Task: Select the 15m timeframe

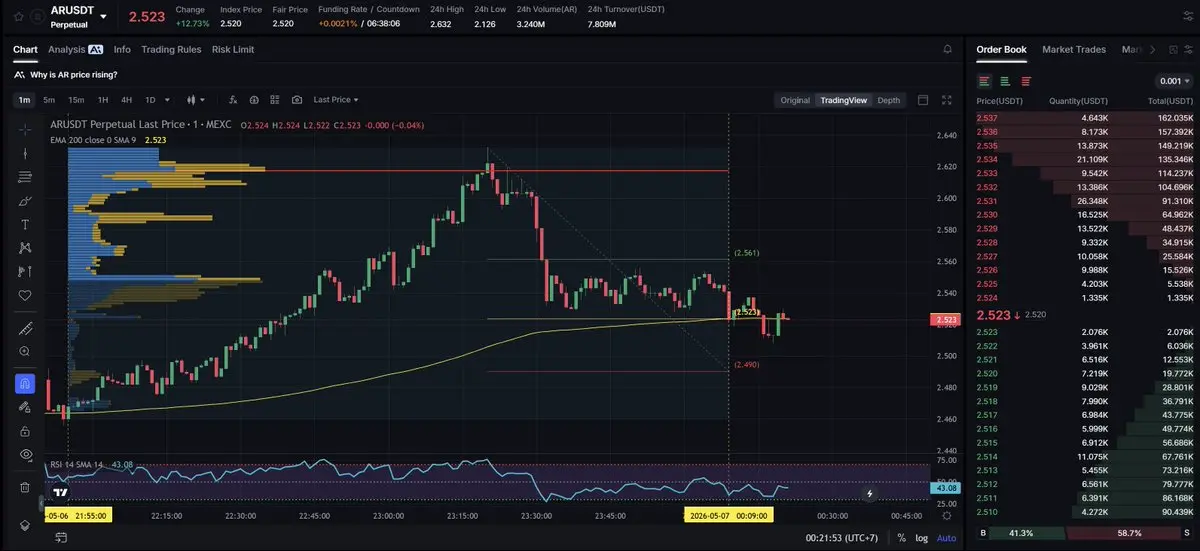Action: tap(76, 100)
